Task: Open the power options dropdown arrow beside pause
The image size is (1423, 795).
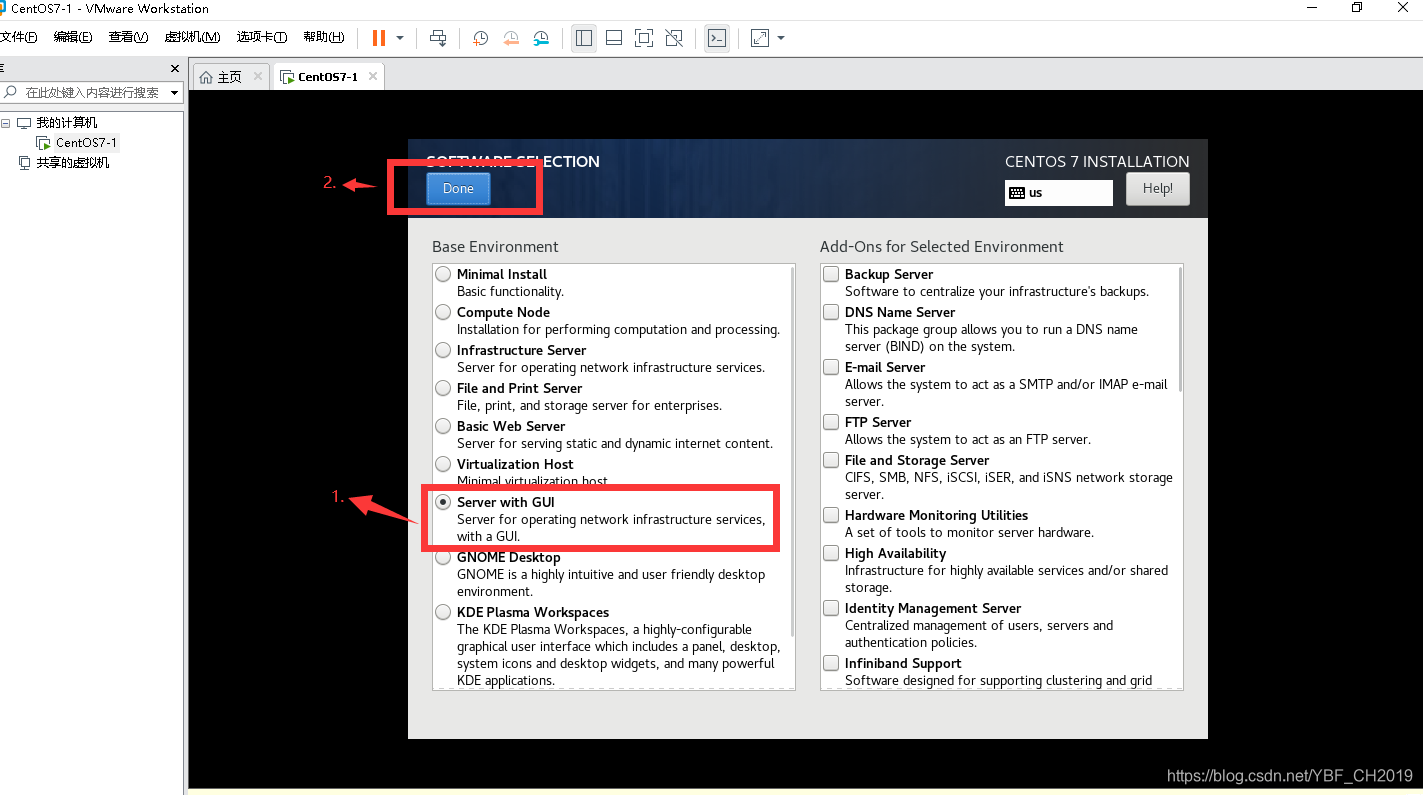Action: click(400, 38)
